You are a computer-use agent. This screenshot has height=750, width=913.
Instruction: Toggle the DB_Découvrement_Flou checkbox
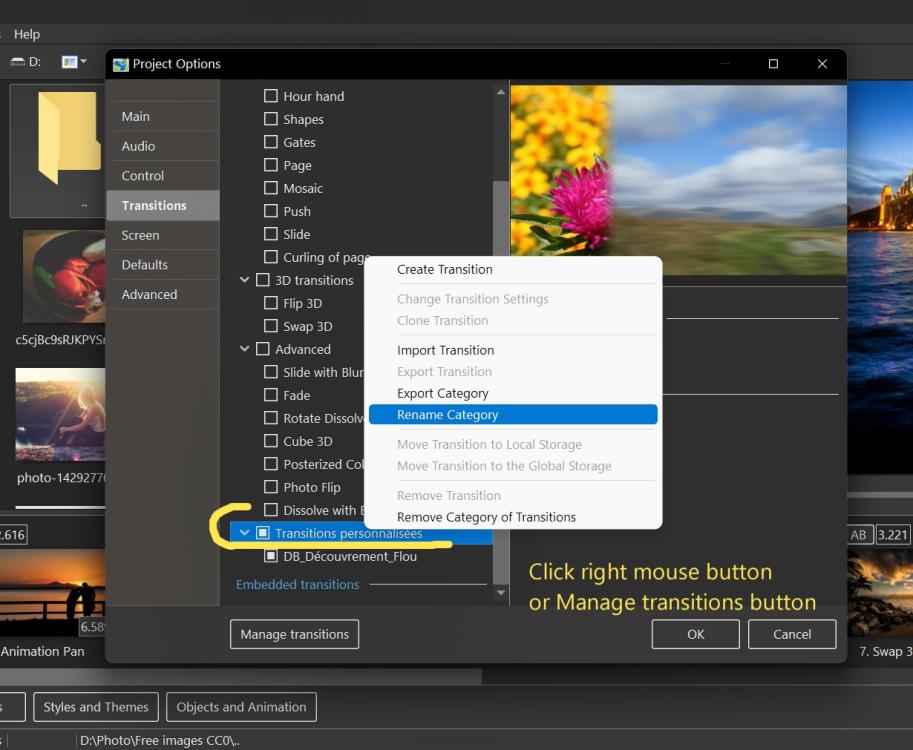(270, 556)
